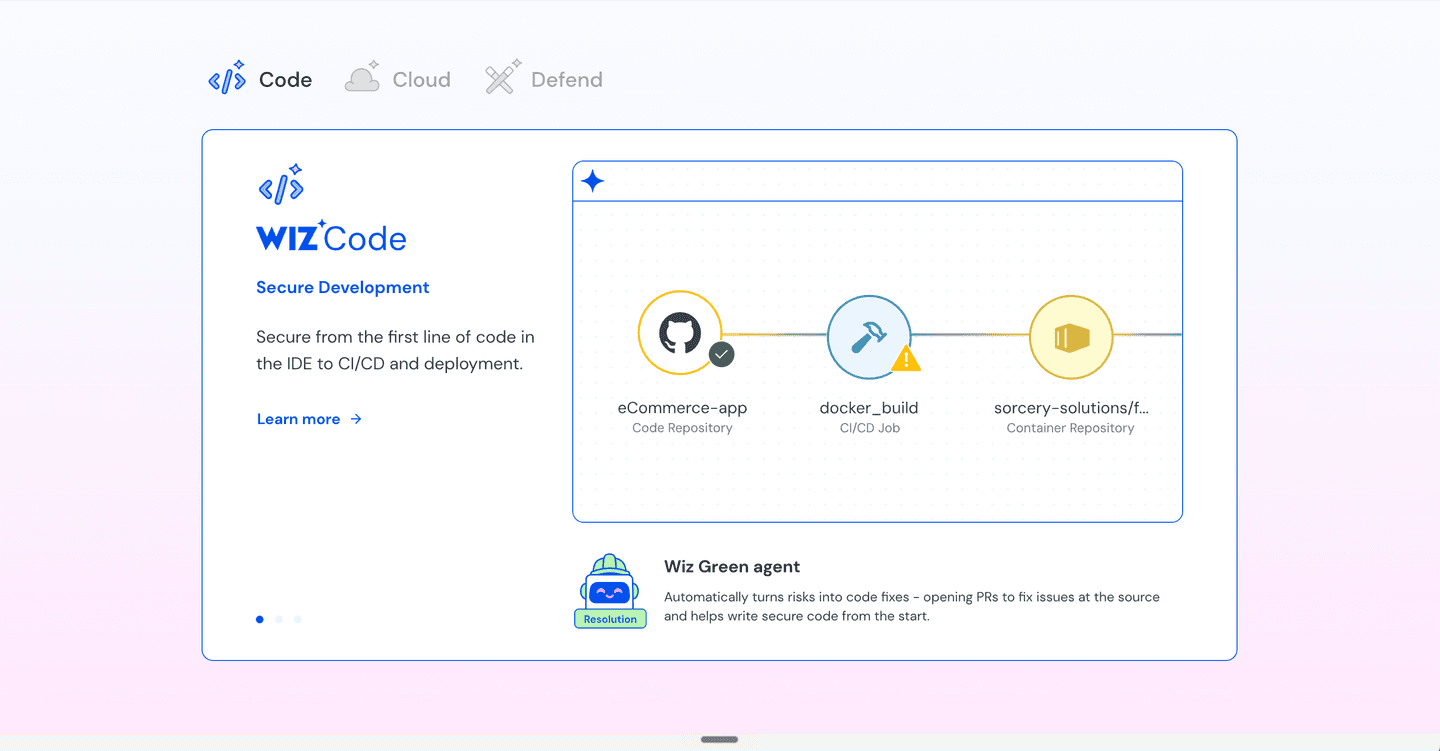
Task: Click the docker_build label
Action: [869, 408]
